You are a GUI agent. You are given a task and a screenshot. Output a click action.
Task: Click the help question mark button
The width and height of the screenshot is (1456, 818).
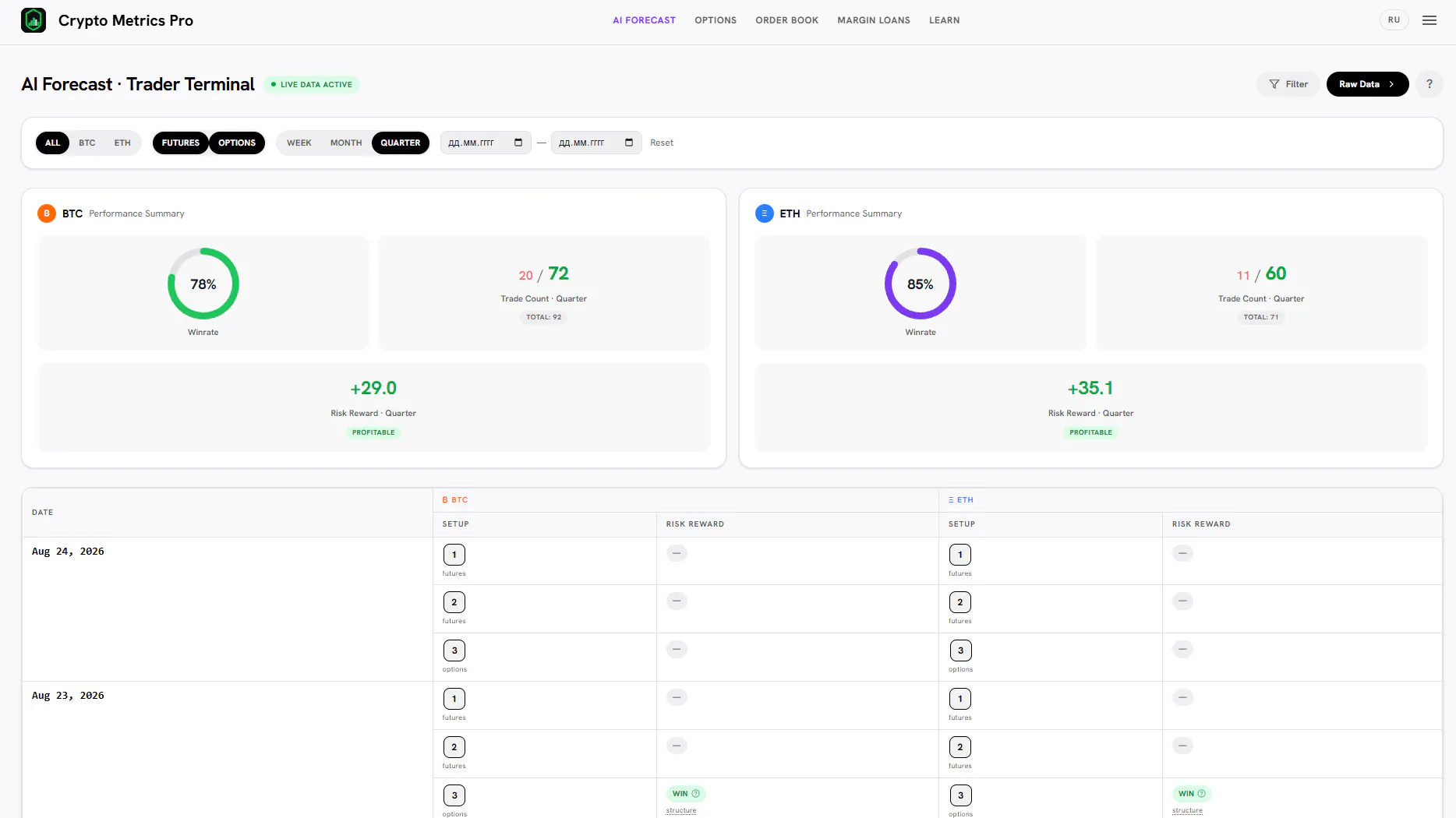[x=1429, y=84]
